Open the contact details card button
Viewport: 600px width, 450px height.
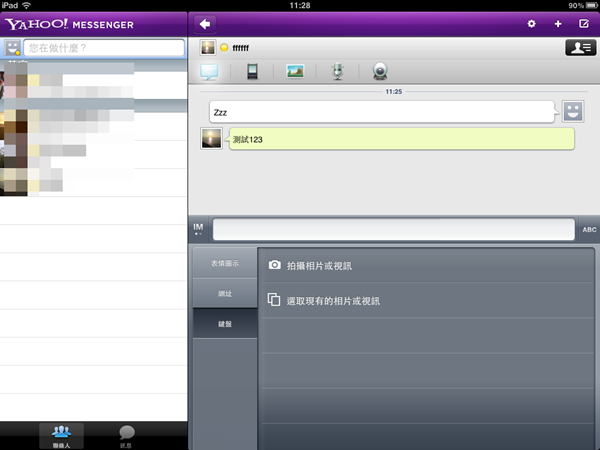(x=580, y=47)
